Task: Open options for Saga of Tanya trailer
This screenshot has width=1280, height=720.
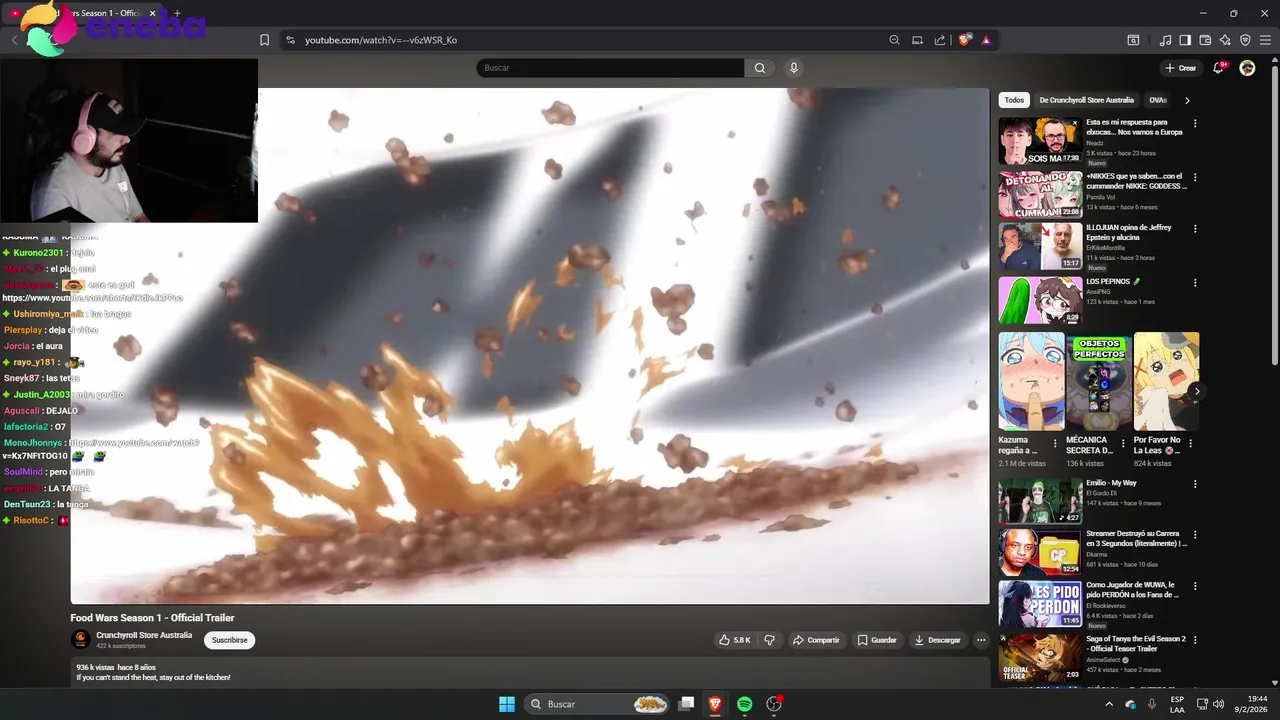Action: coord(1194,639)
